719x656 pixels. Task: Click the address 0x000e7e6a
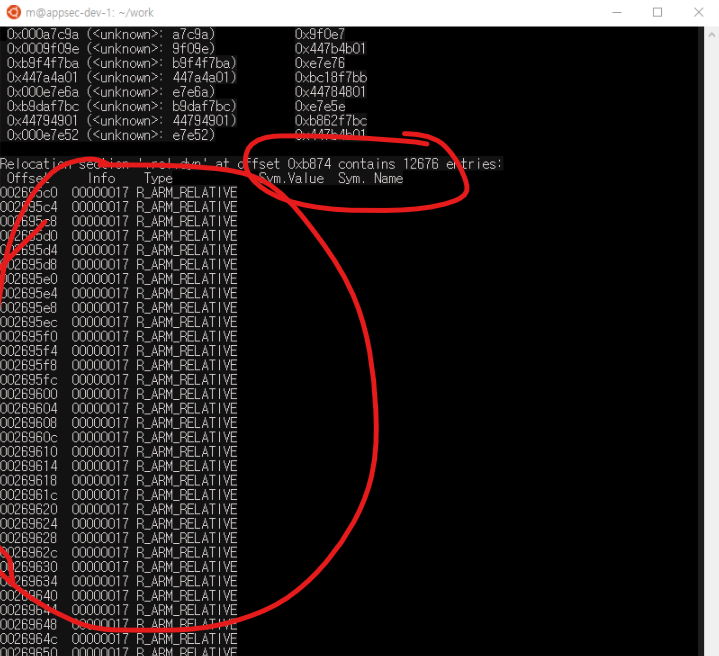[43, 92]
